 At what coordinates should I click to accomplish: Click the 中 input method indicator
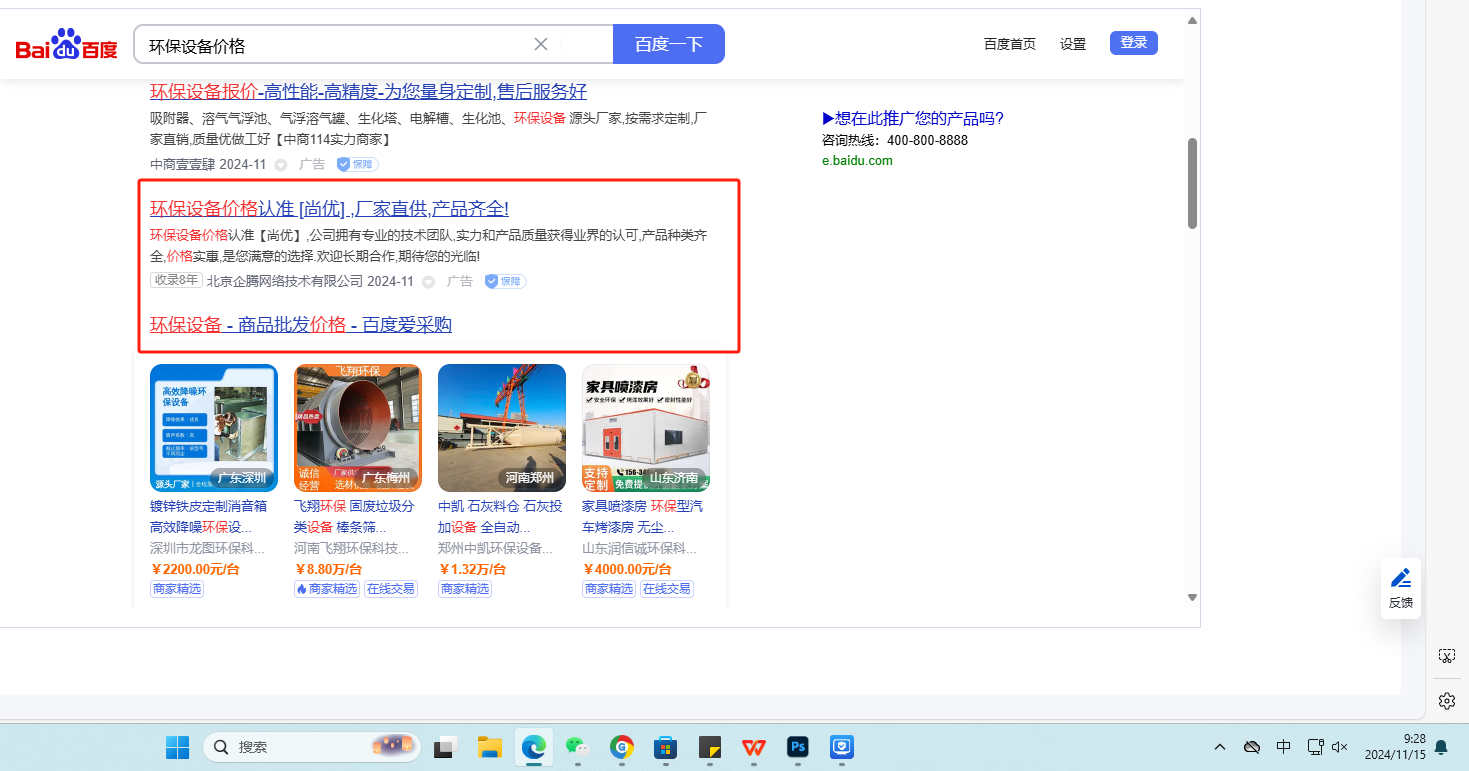(x=1284, y=747)
